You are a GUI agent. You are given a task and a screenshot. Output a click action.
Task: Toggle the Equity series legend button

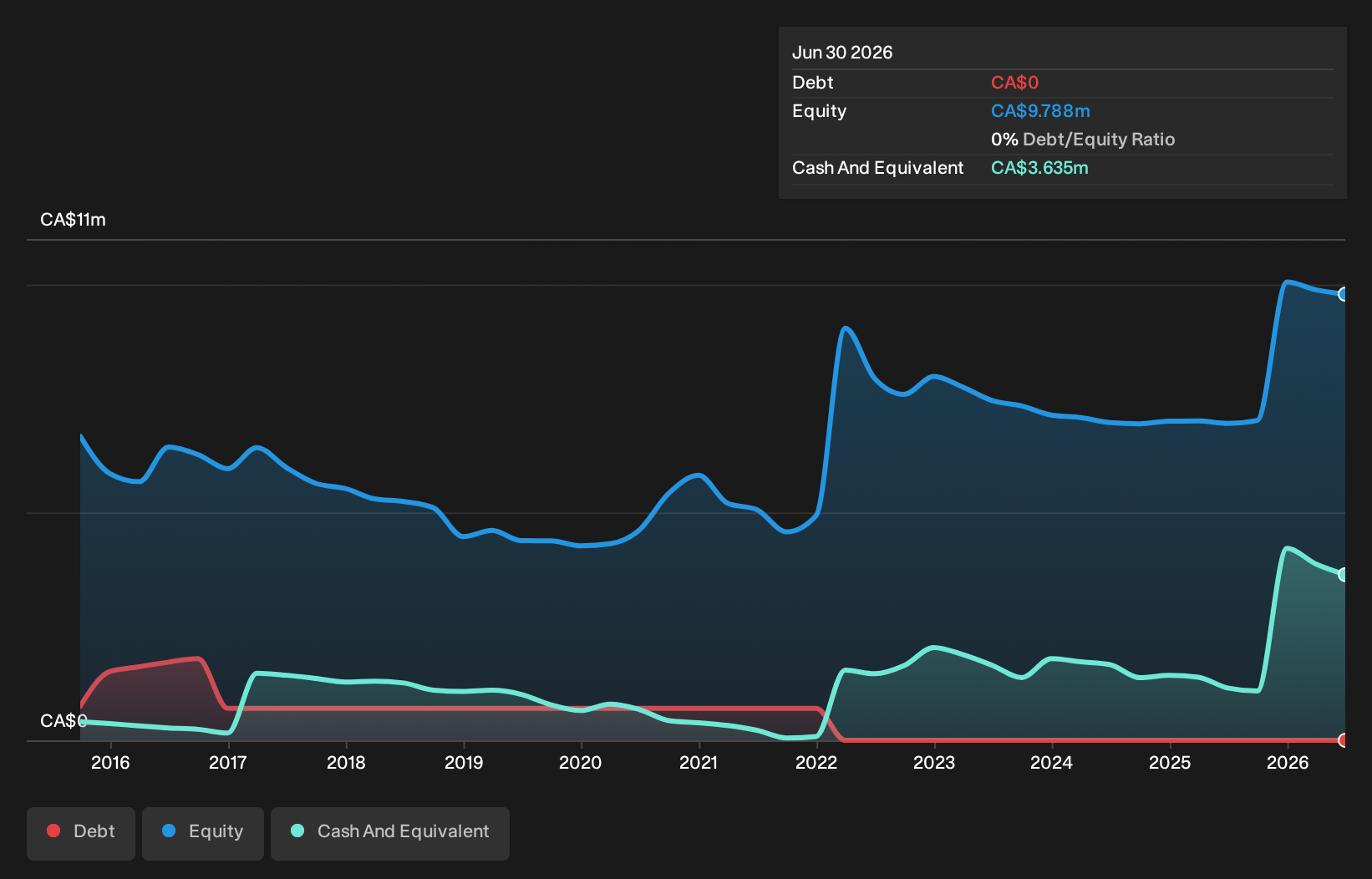point(203,833)
